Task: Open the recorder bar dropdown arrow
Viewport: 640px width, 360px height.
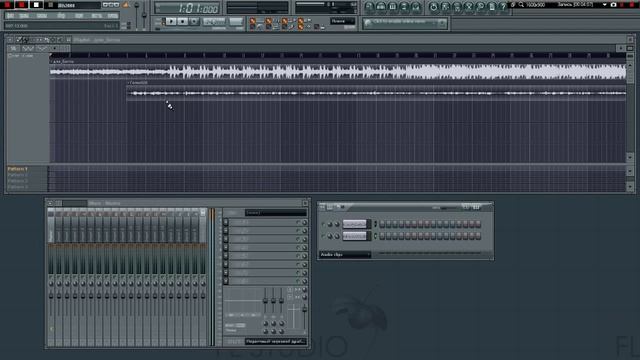Action: [x=604, y=5]
